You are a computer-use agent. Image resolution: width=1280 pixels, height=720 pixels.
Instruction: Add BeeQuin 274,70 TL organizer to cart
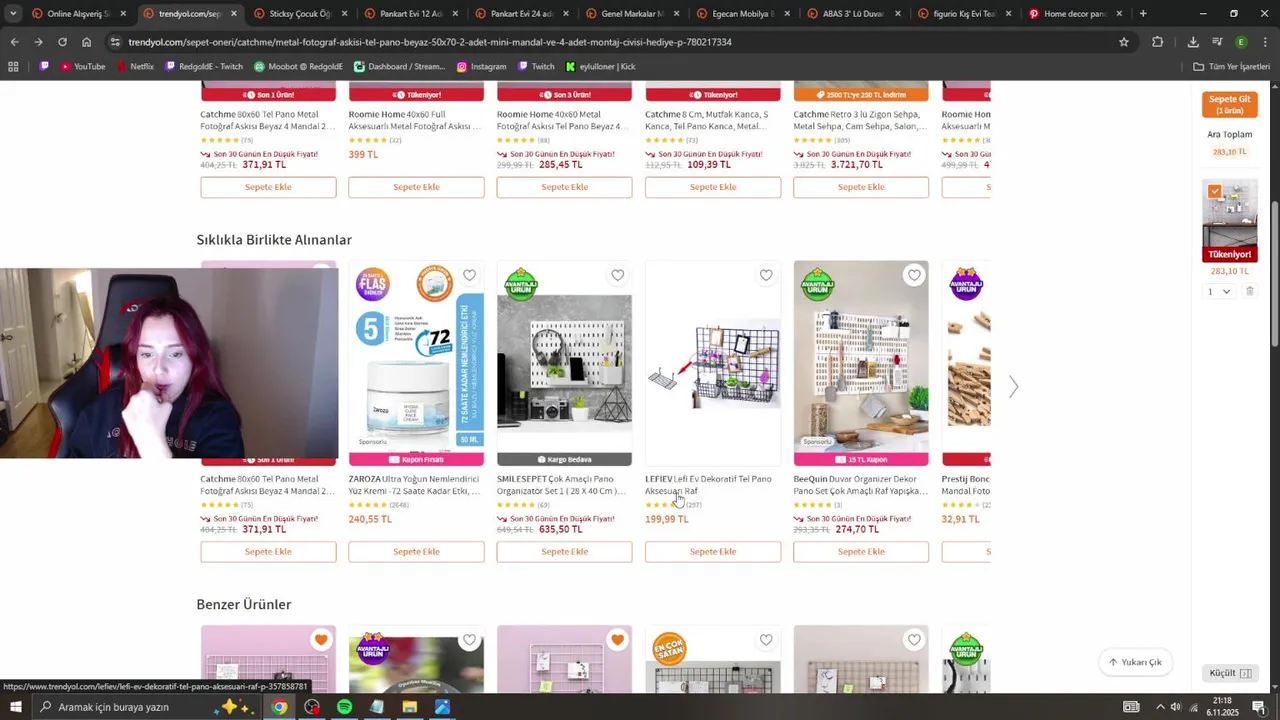point(861,552)
